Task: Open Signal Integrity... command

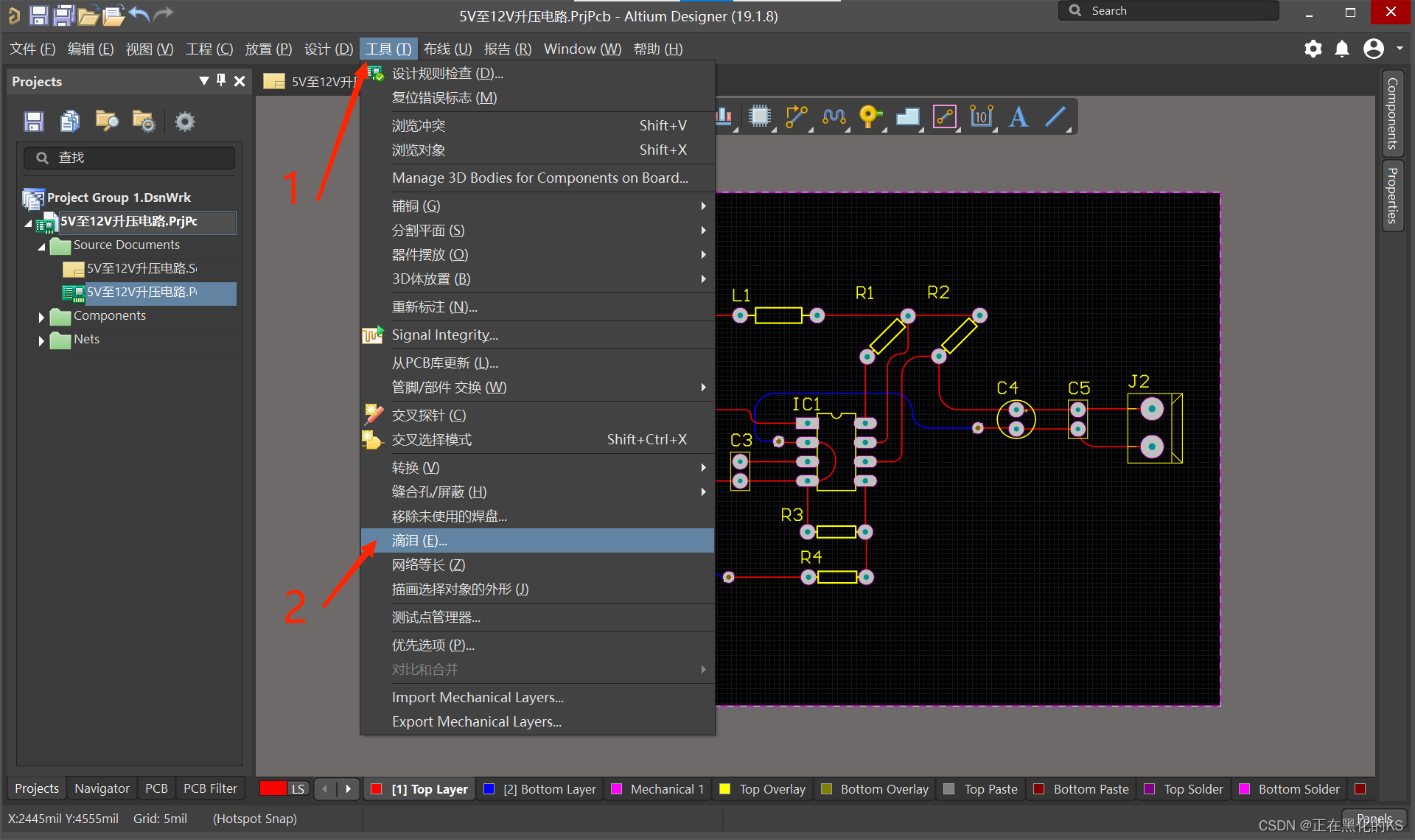Action: tap(445, 335)
